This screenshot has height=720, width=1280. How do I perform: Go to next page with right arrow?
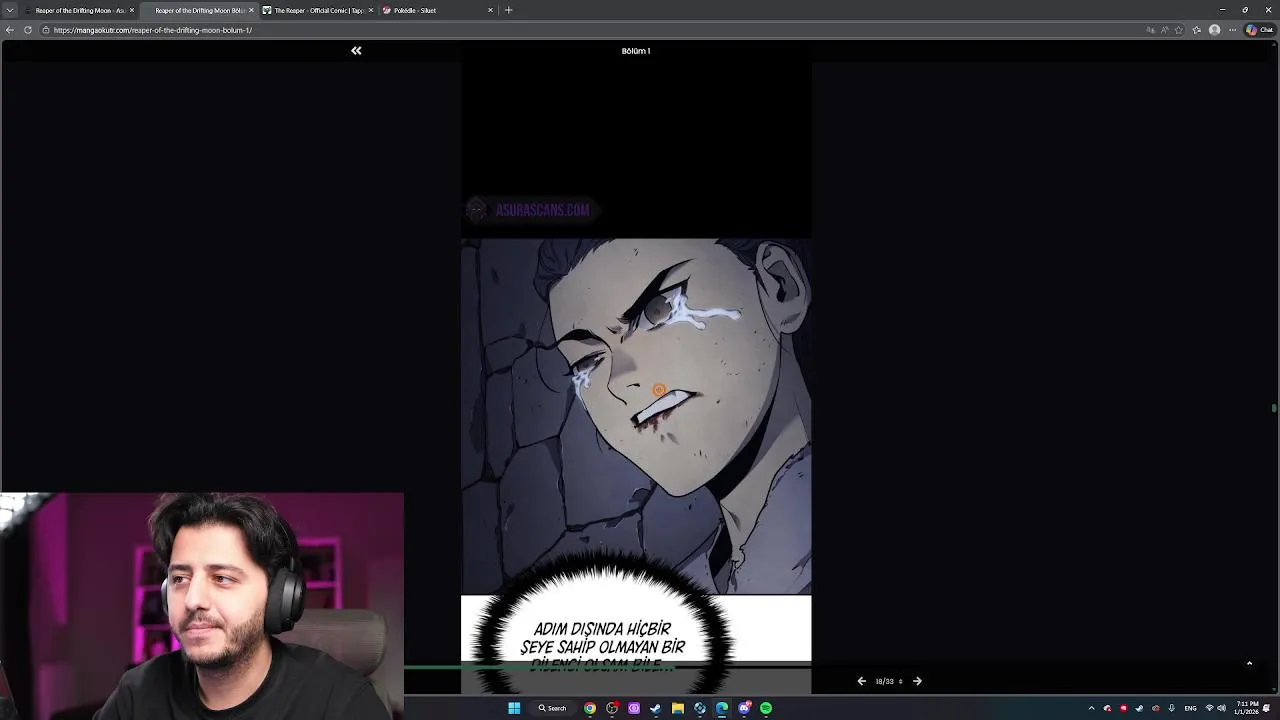click(x=917, y=681)
